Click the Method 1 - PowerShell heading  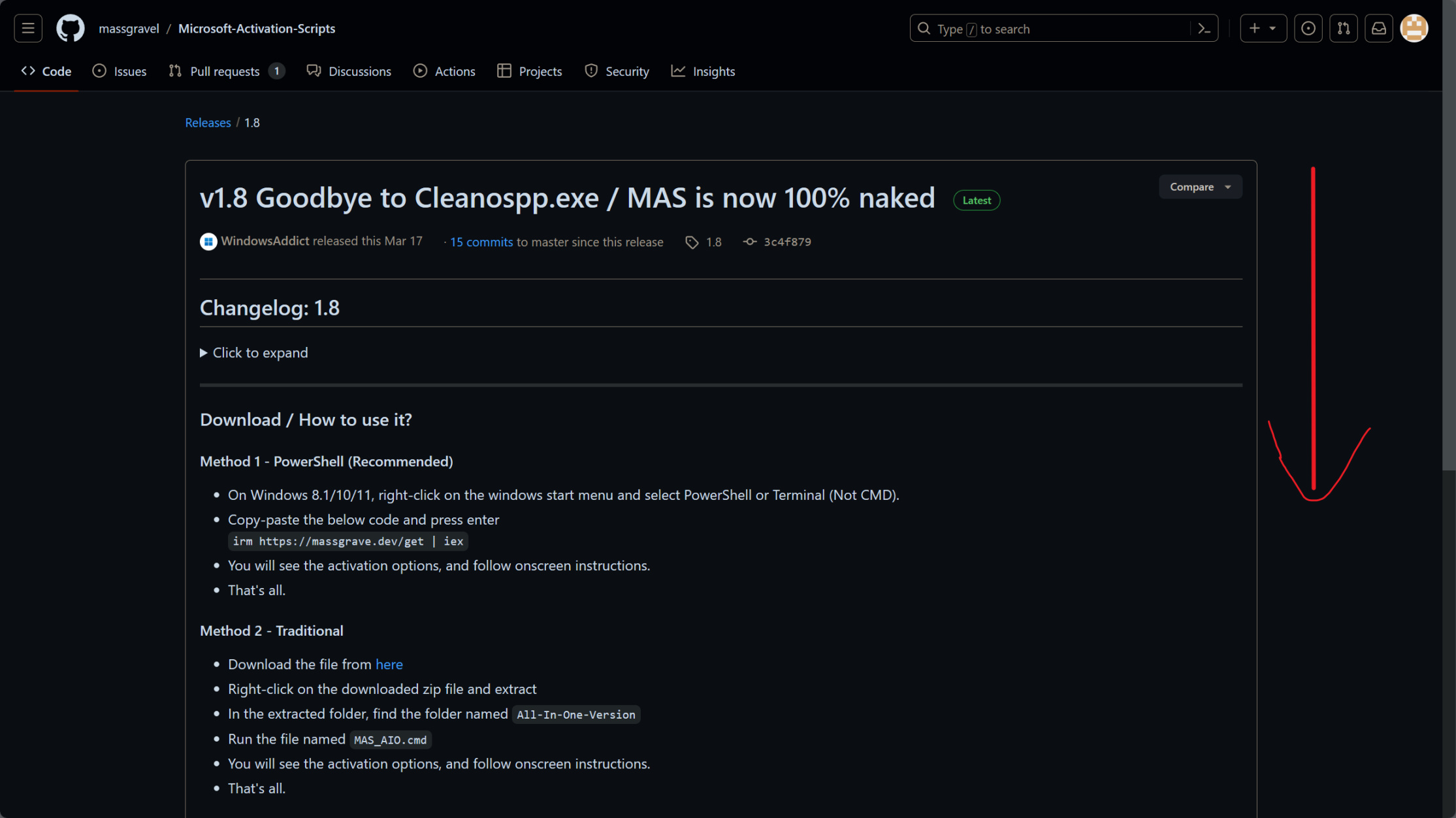pos(326,461)
